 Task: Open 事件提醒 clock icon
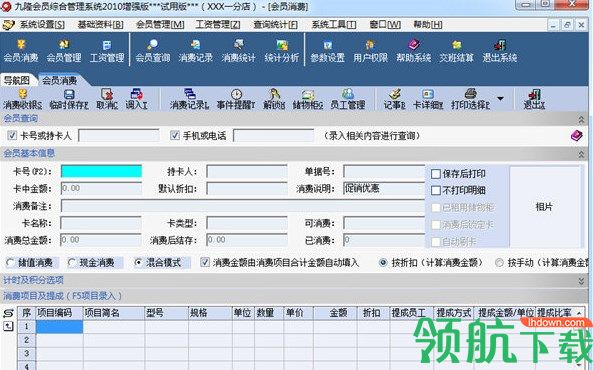coord(236,99)
